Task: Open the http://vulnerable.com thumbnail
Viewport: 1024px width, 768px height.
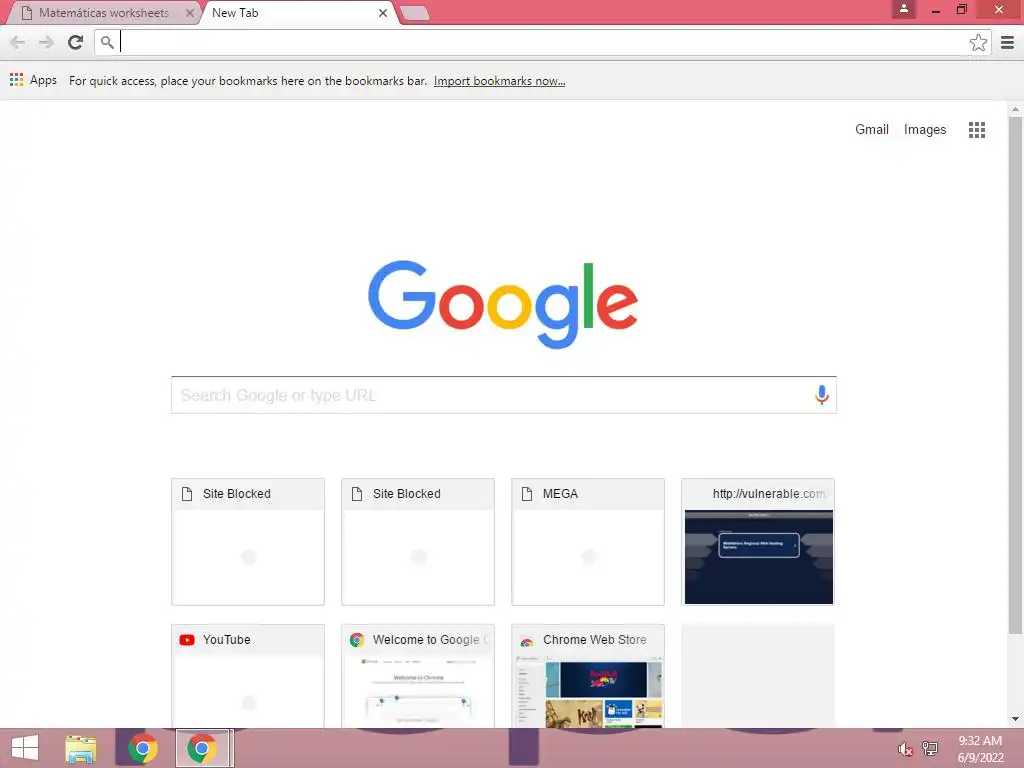Action: [758, 542]
